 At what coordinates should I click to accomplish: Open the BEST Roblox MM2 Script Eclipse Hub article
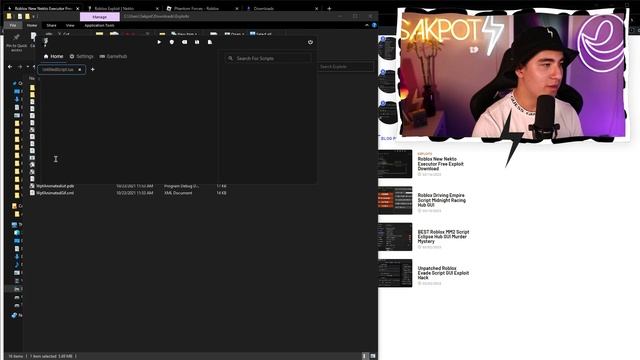tap(443, 236)
